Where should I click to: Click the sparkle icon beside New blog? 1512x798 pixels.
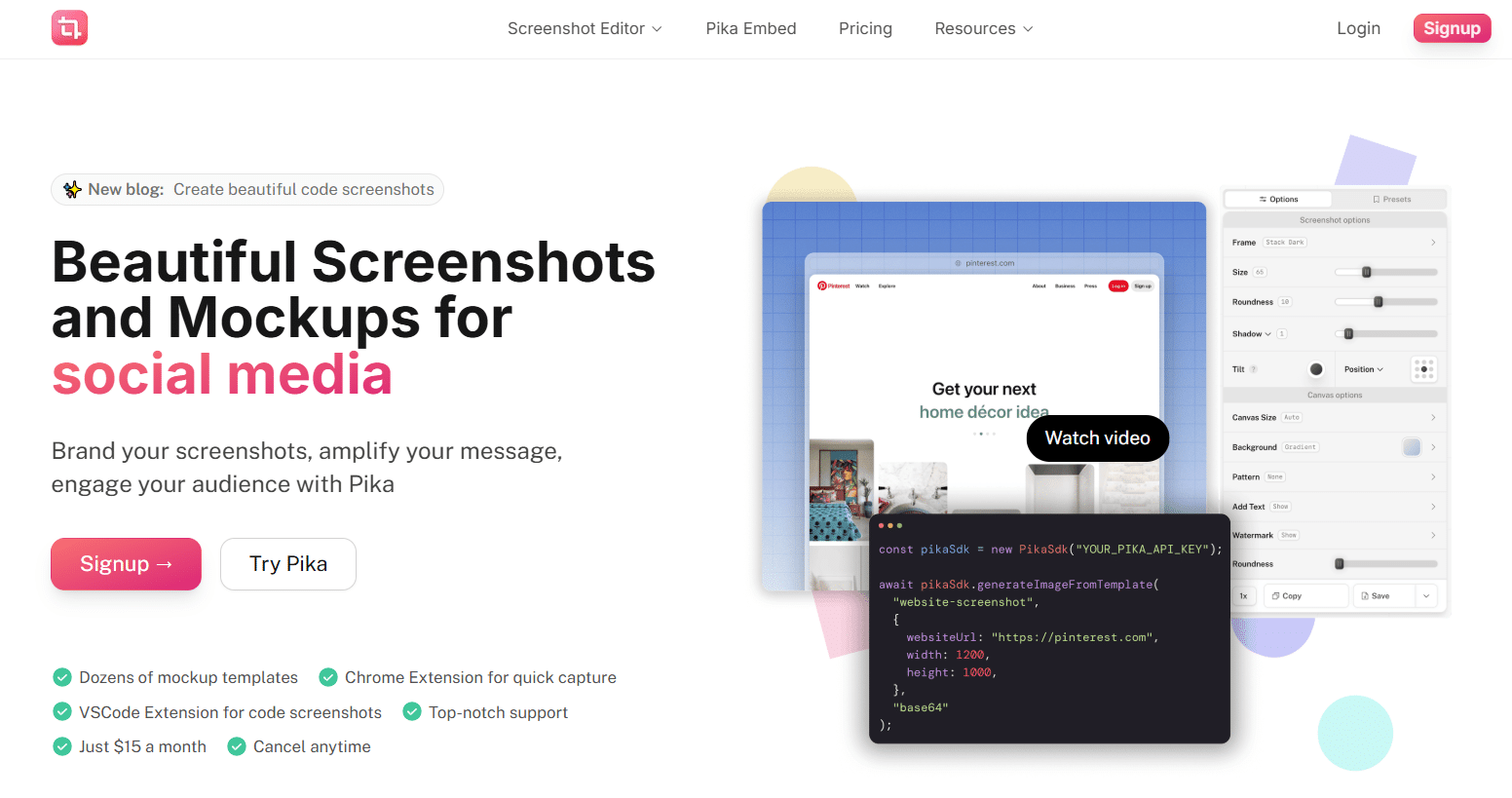[x=72, y=190]
